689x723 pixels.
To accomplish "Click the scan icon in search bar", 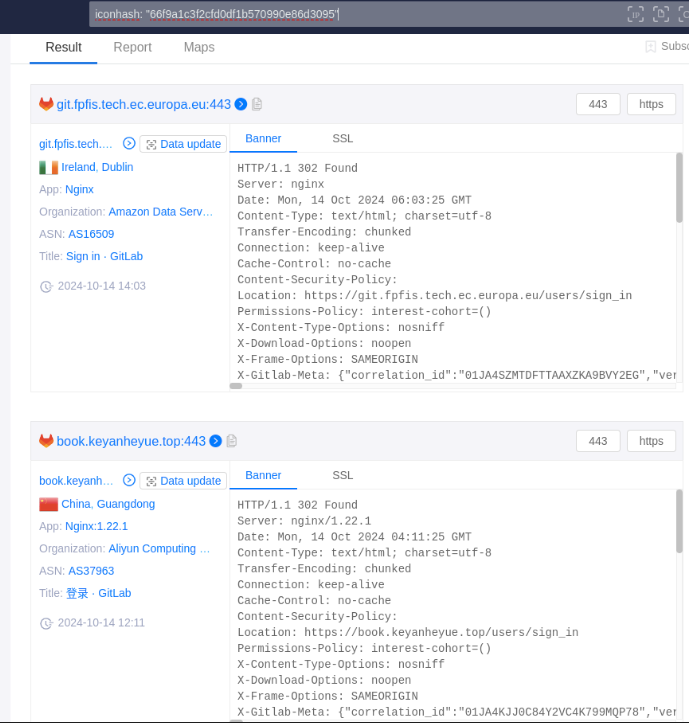I will (660, 14).
